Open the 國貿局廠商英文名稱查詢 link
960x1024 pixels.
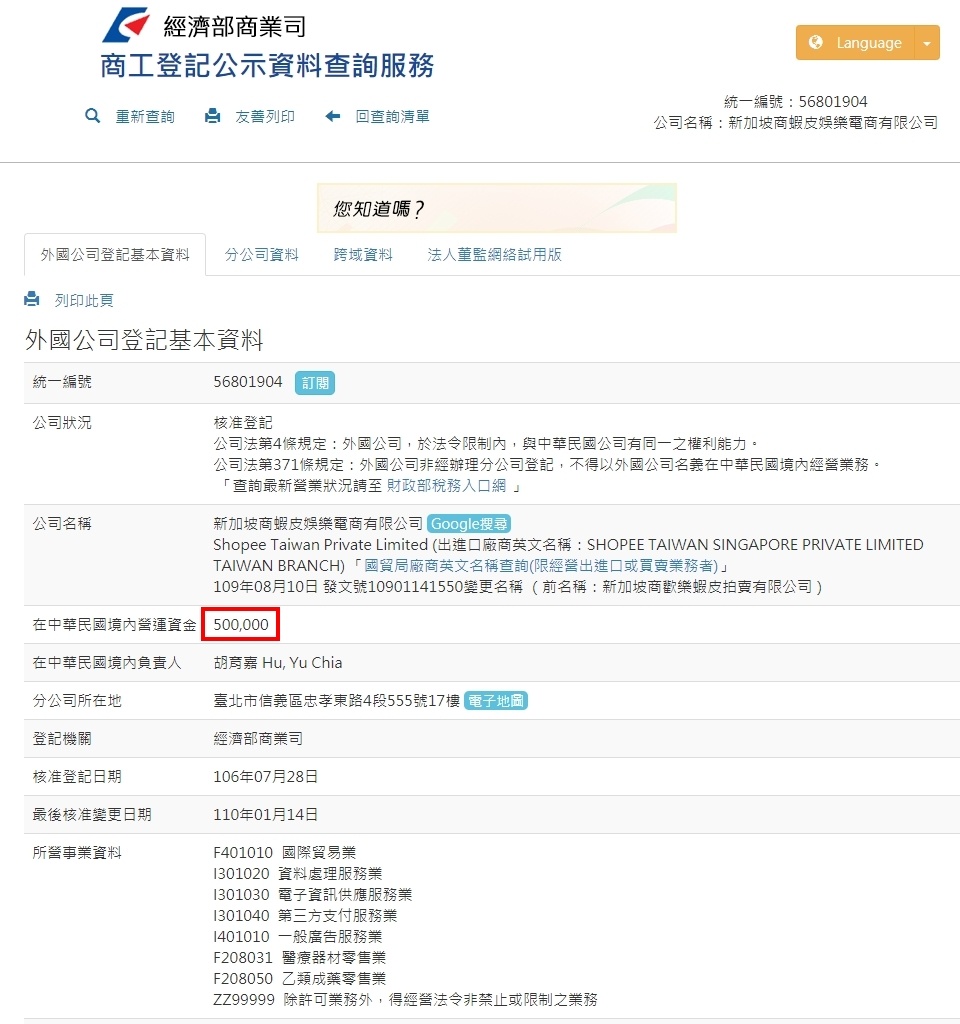click(541, 566)
